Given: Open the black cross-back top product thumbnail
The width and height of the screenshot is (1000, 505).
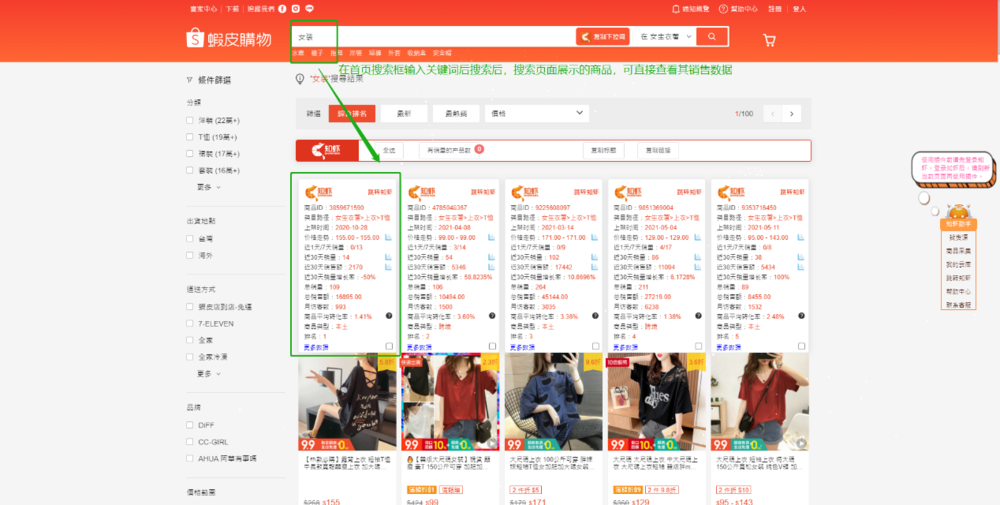Looking at the screenshot, I should point(347,402).
